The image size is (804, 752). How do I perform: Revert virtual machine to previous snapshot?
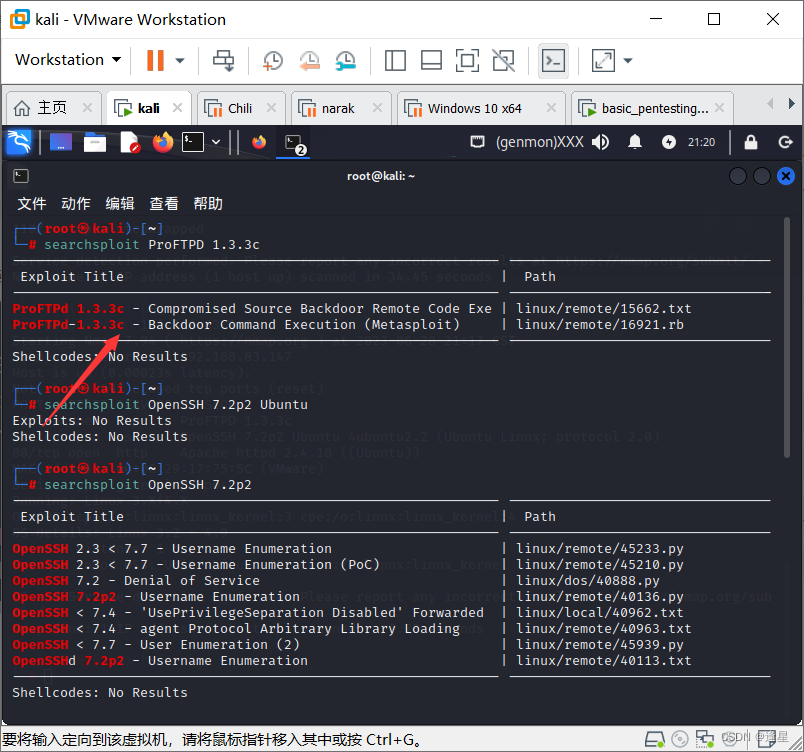(310, 60)
